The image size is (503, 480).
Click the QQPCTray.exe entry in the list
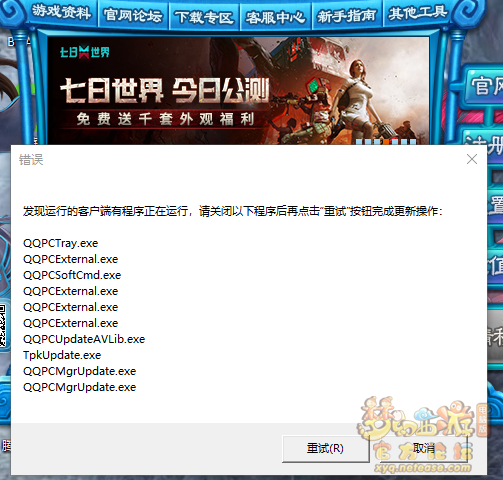pos(60,243)
